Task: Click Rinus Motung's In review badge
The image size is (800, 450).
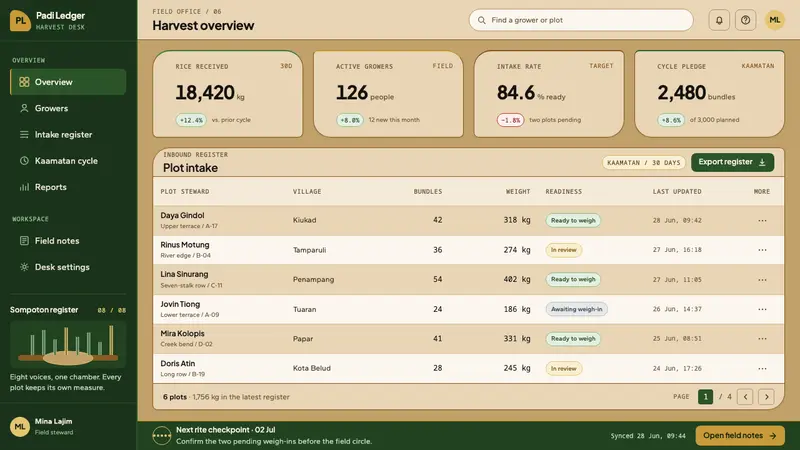Action: 563,250
